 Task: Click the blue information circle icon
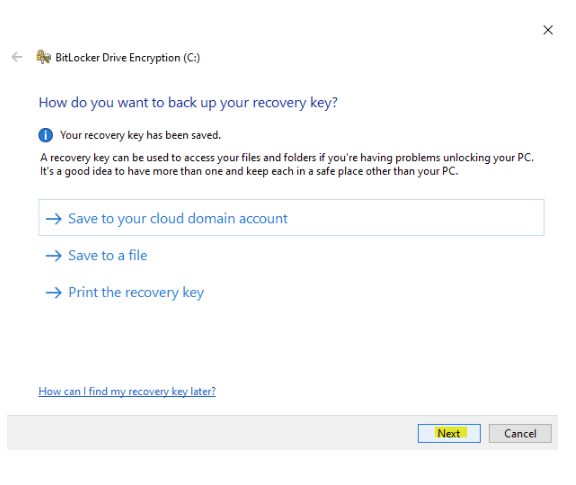pyautogui.click(x=46, y=135)
